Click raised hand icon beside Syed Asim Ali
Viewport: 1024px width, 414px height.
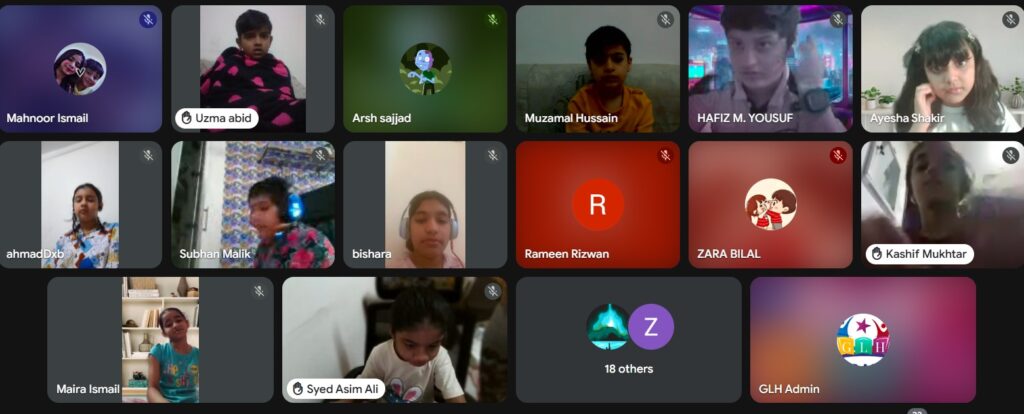298,389
